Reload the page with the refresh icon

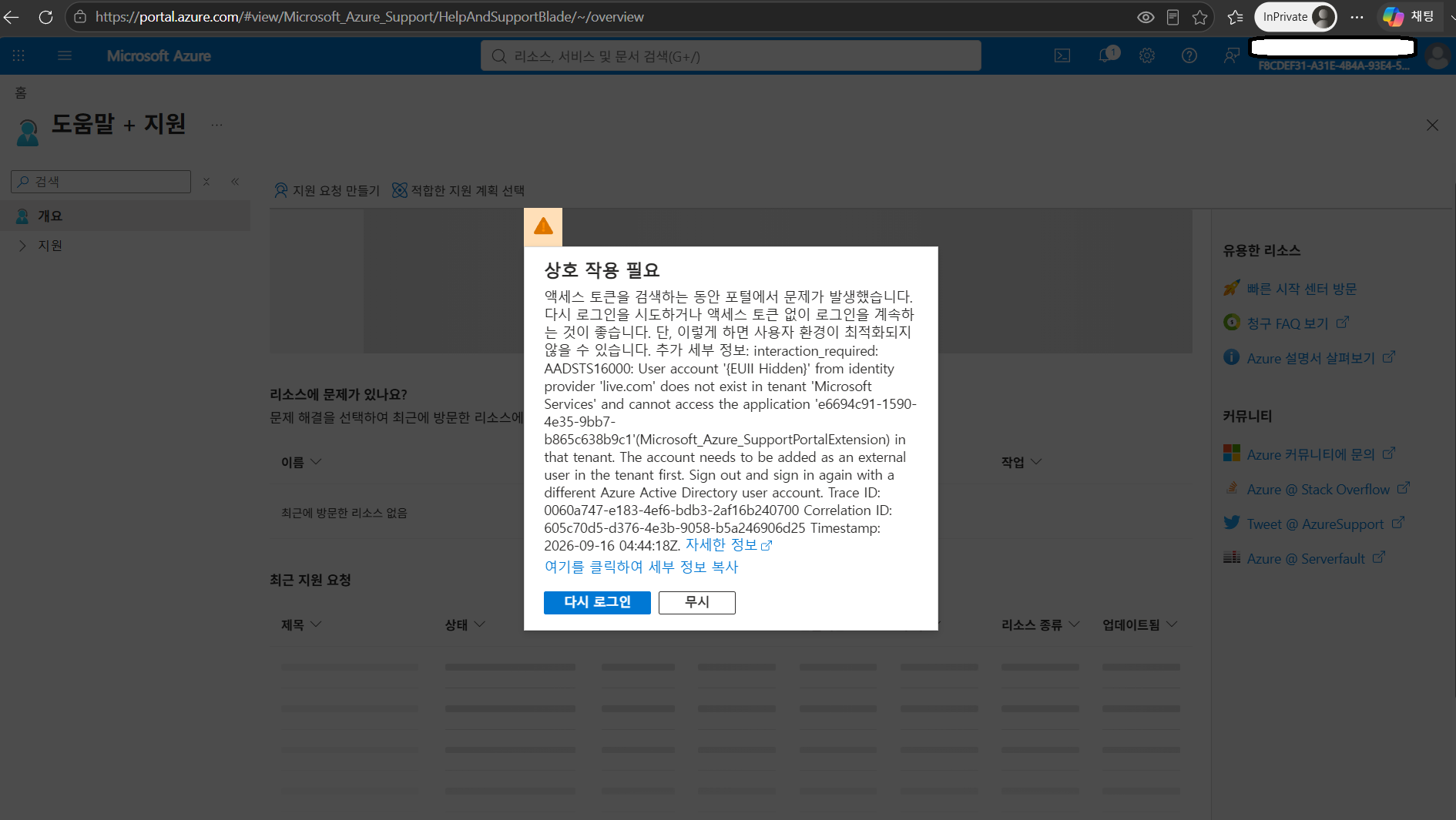click(x=46, y=17)
